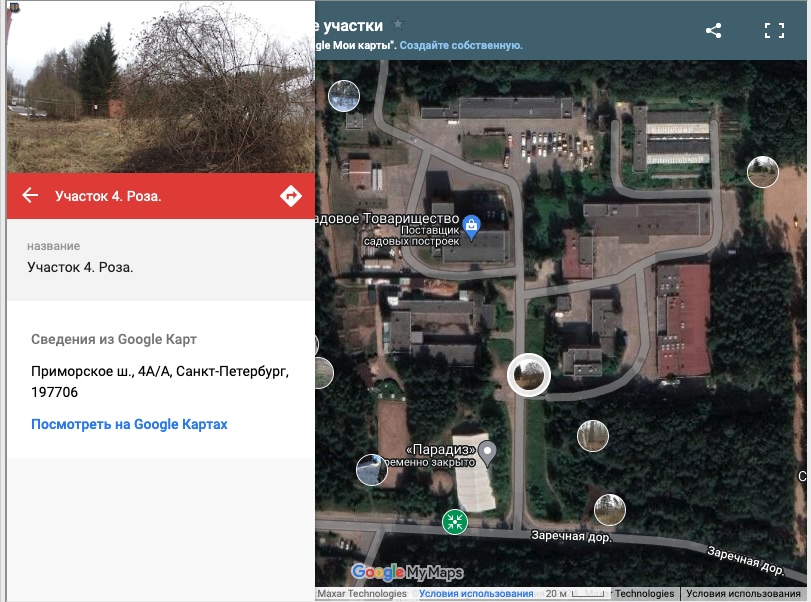The height and width of the screenshot is (602, 811).
Task: Star this map using the star icon
Action: tap(398, 24)
